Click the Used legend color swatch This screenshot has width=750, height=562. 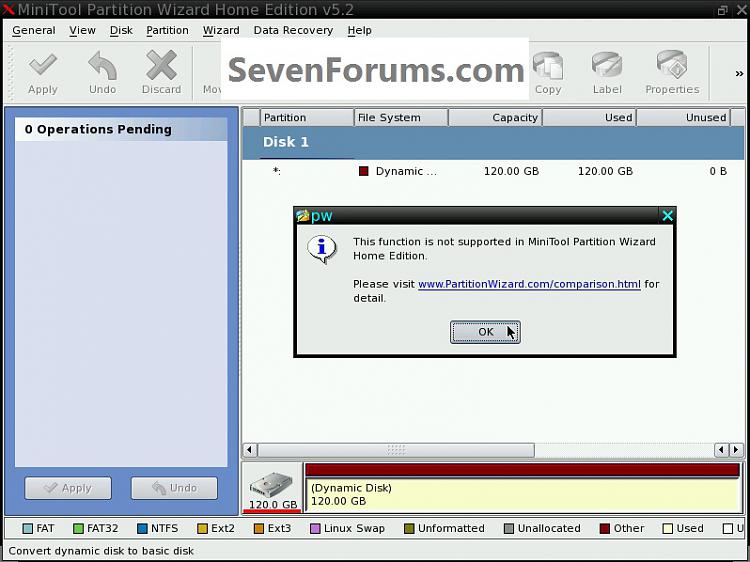click(667, 529)
